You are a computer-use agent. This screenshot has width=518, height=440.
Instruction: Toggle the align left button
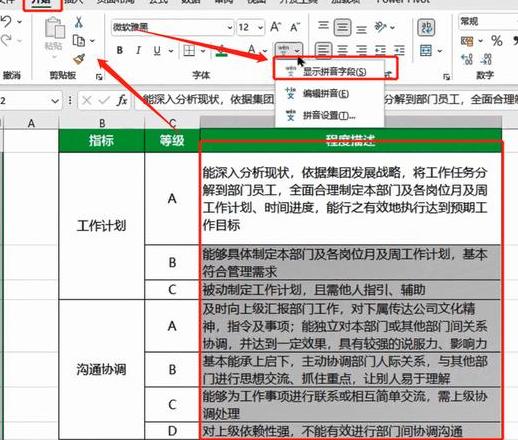pos(323,50)
